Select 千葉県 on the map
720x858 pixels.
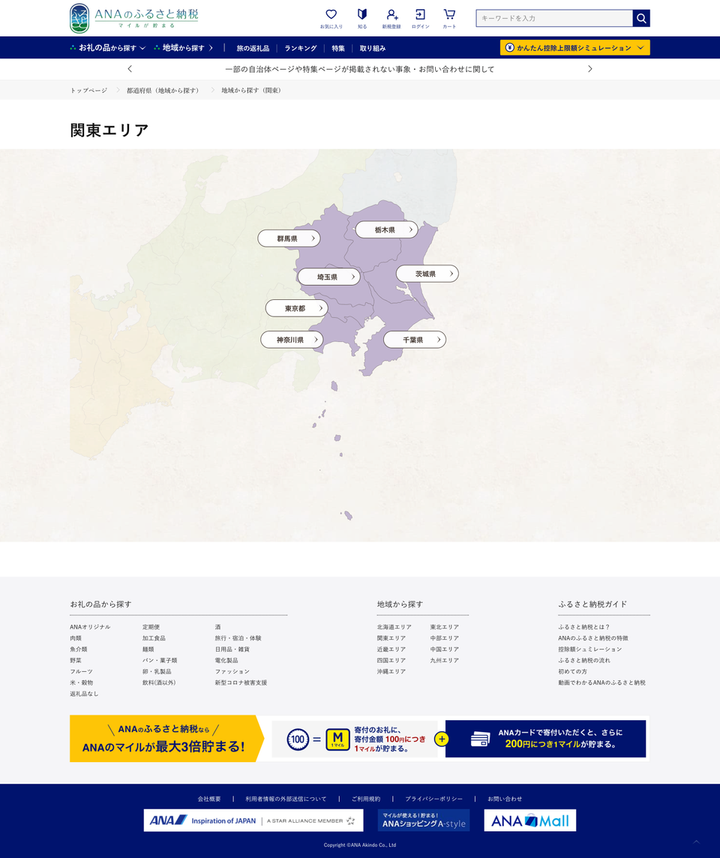pyautogui.click(x=415, y=340)
